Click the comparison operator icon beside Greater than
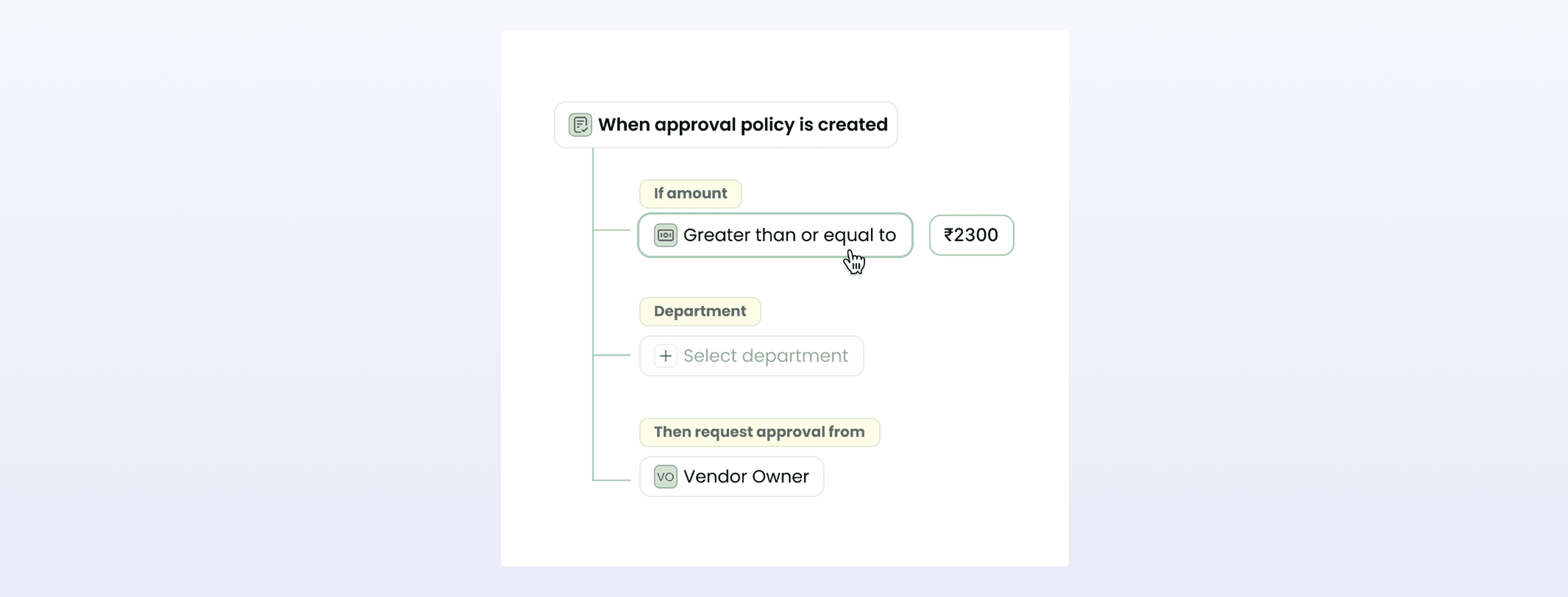Screen dimensions: 1568x597 pos(665,235)
